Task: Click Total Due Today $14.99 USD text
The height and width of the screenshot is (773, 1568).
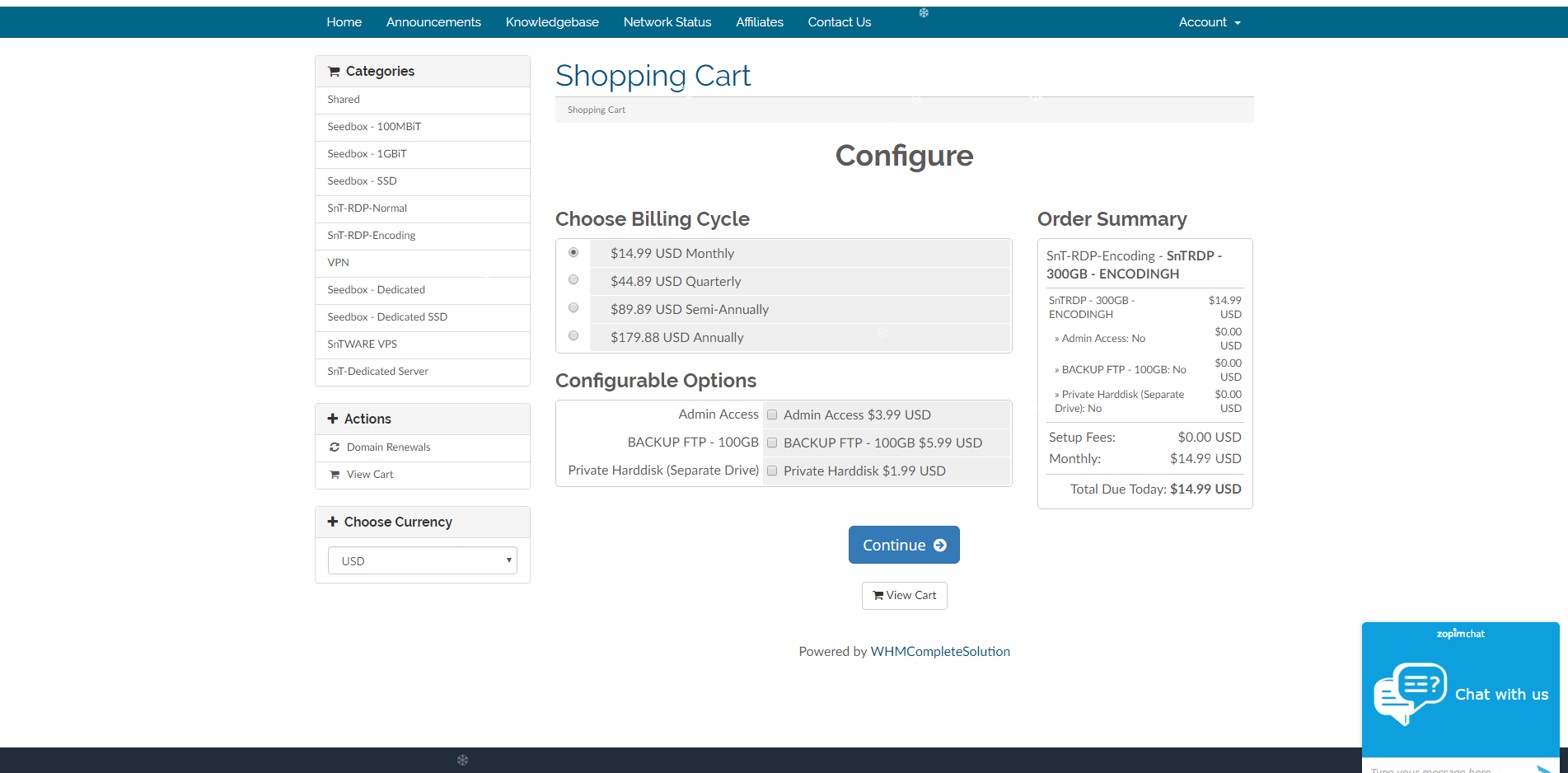Action: [x=1155, y=489]
